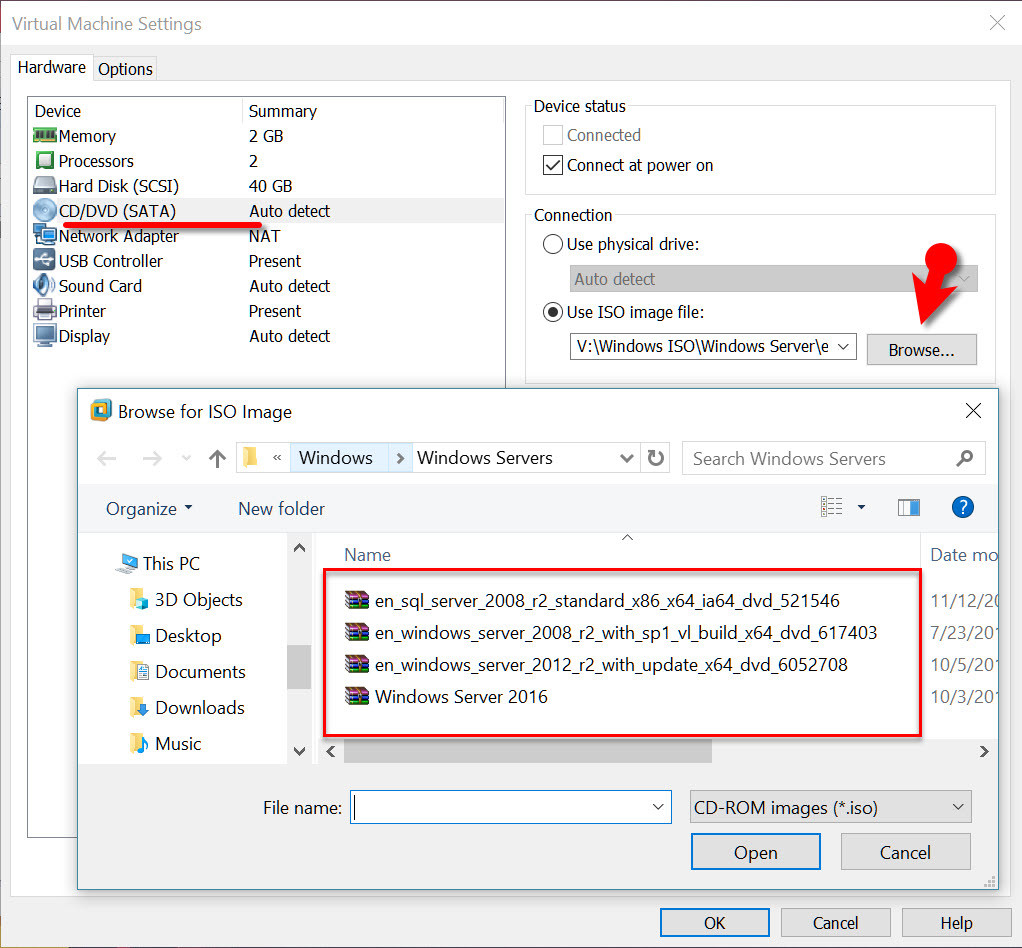This screenshot has height=948, width=1022.
Task: Click en_sql_server_2008 archive file icon
Action: pyautogui.click(x=357, y=600)
